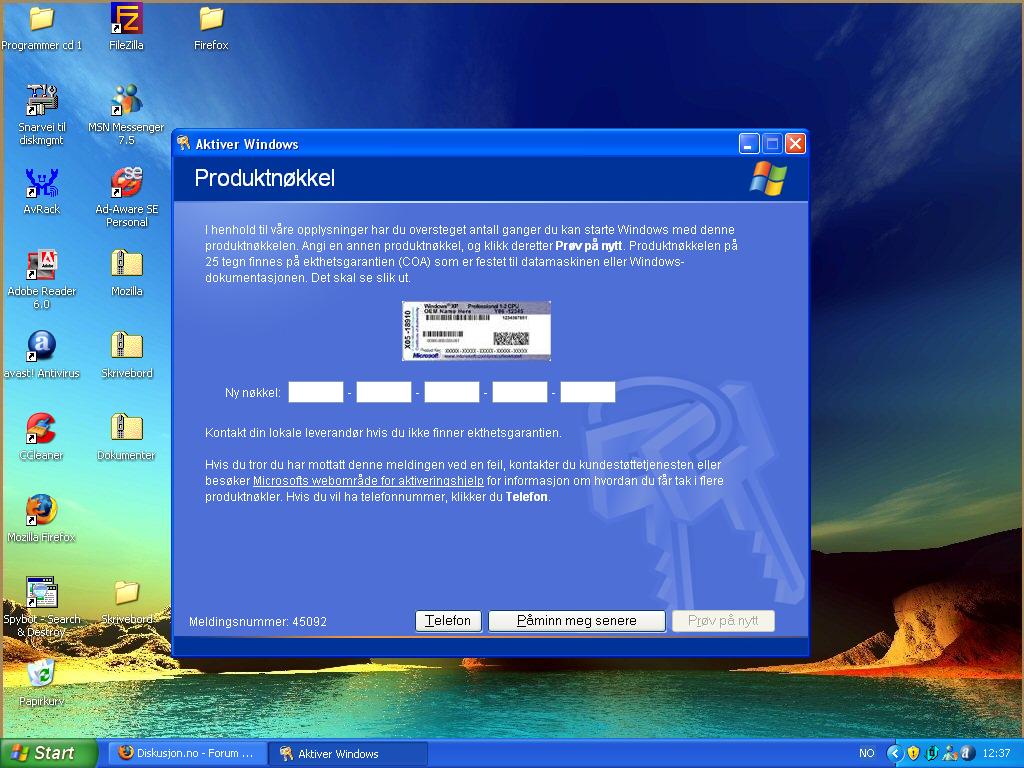1024x768 pixels.
Task: Open the Start menu
Action: (x=48, y=753)
